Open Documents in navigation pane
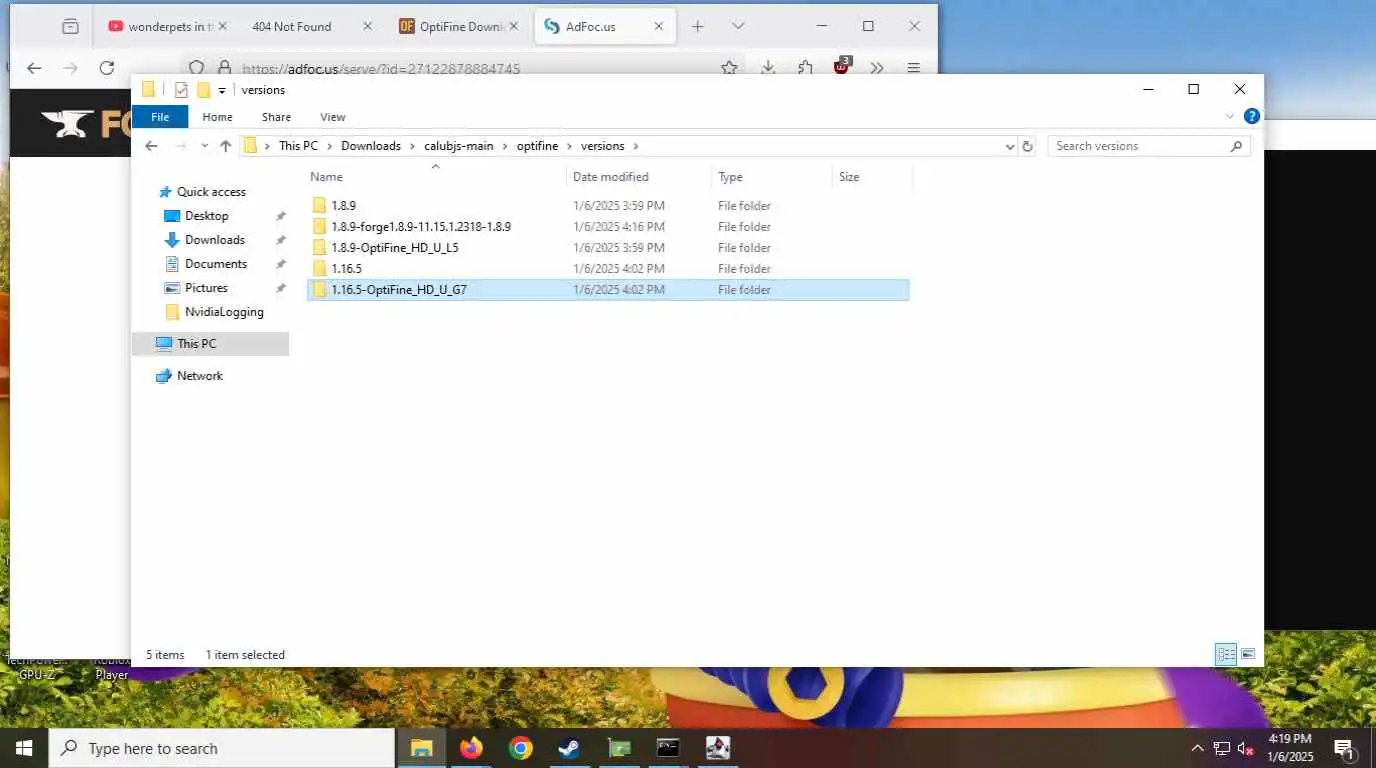 click(215, 264)
